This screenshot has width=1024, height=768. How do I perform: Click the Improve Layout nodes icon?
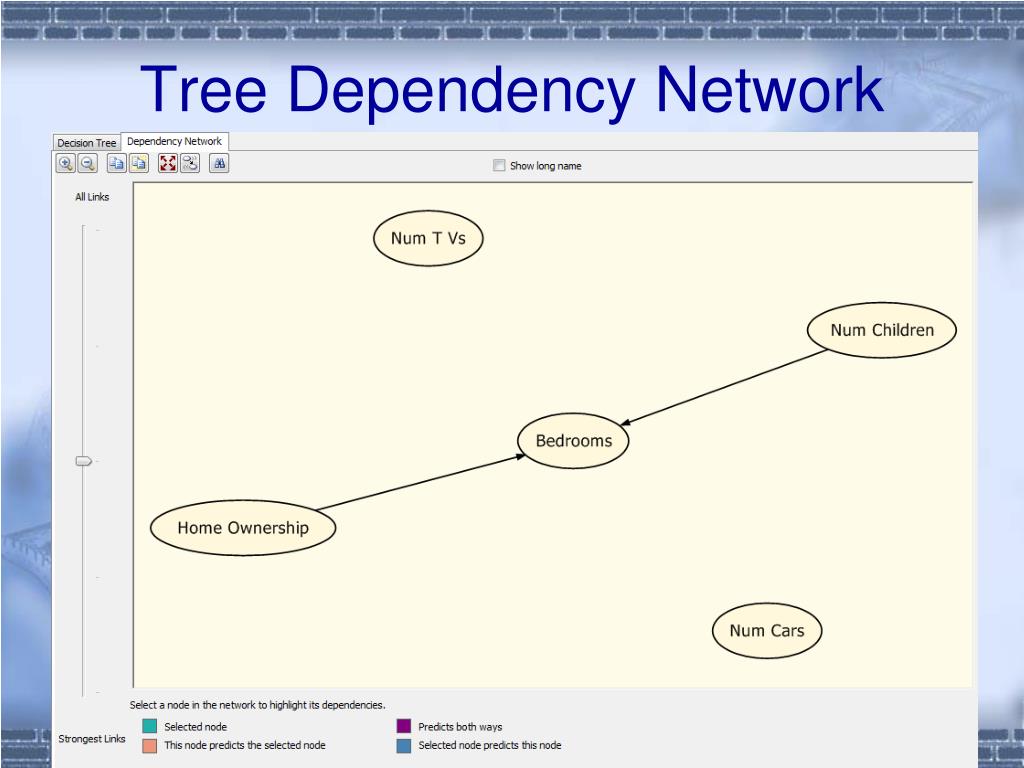point(190,163)
